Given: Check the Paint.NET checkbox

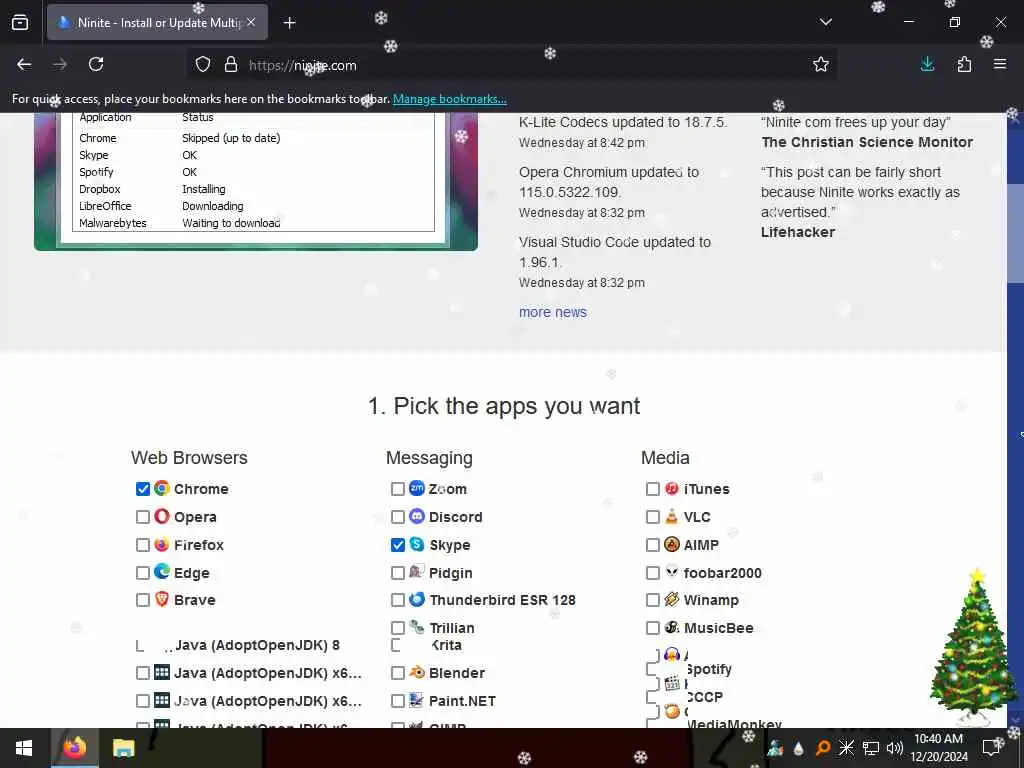Looking at the screenshot, I should pyautogui.click(x=397, y=701).
